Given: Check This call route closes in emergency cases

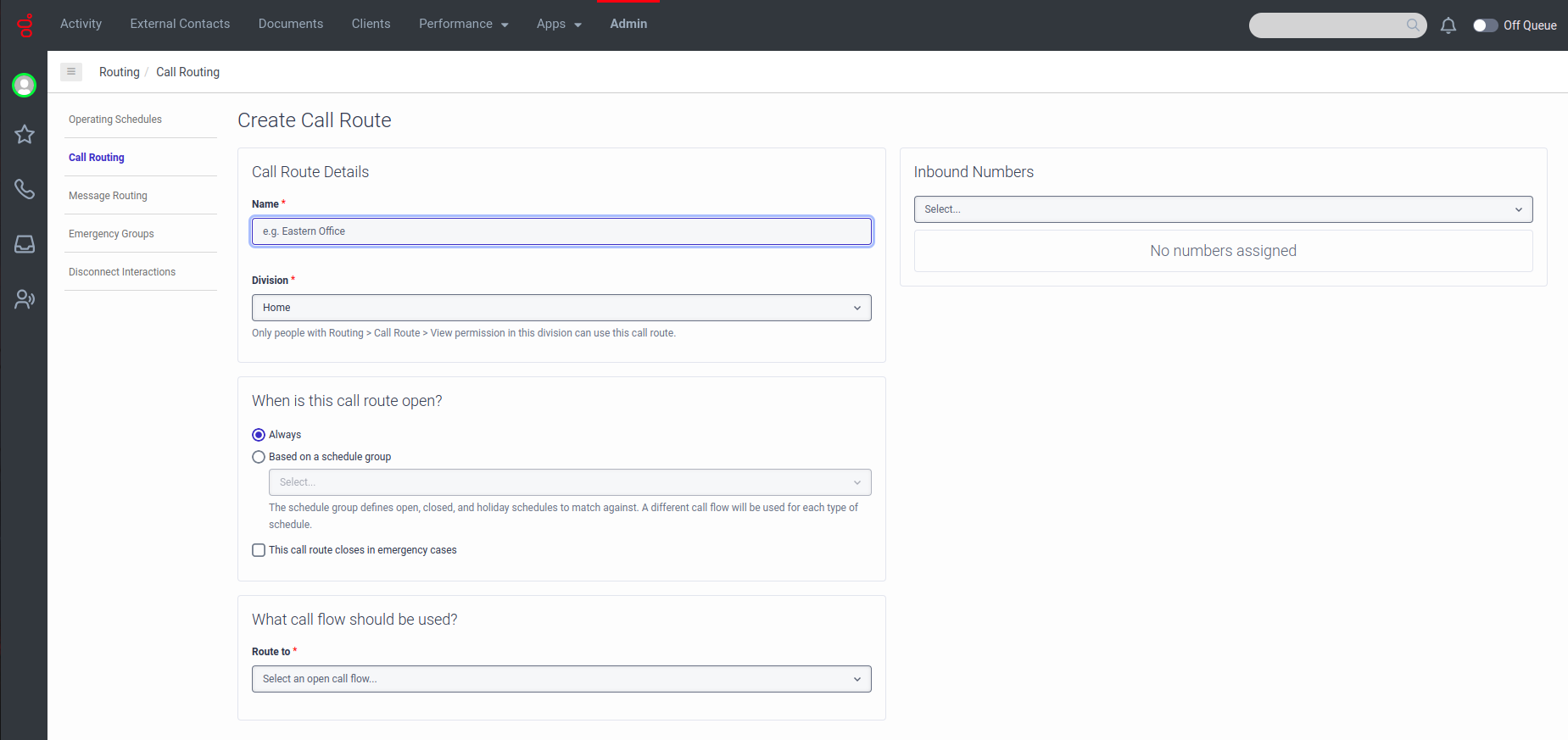Looking at the screenshot, I should (259, 550).
